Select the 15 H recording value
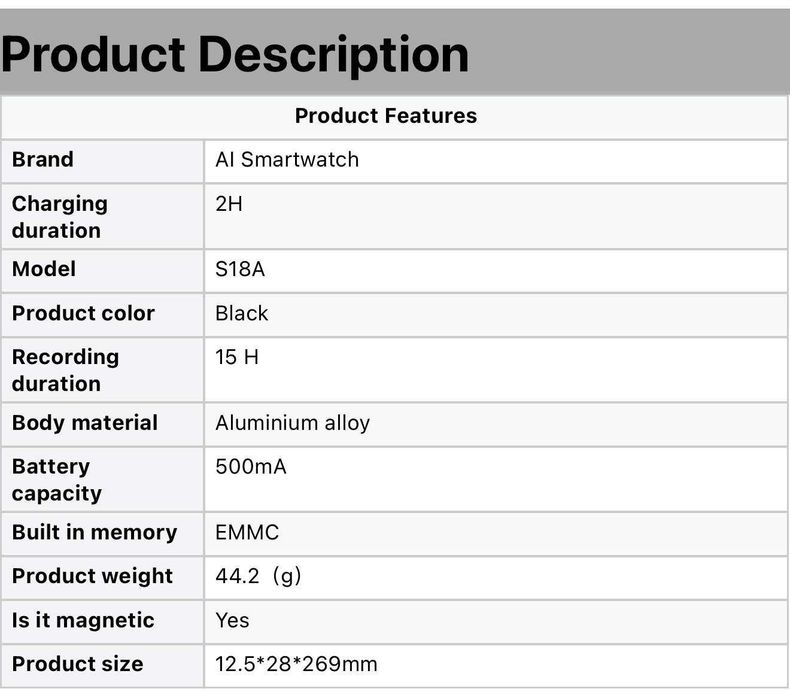The width and height of the screenshot is (790, 700). click(x=237, y=357)
